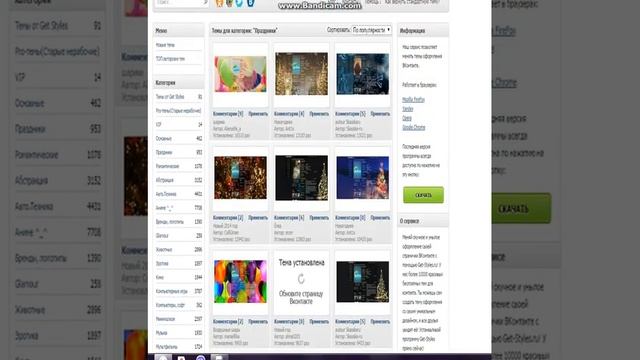The height and width of the screenshot is (360, 640).
Task: Open the pastel balloons theme thumbnail
Action: click(240, 74)
